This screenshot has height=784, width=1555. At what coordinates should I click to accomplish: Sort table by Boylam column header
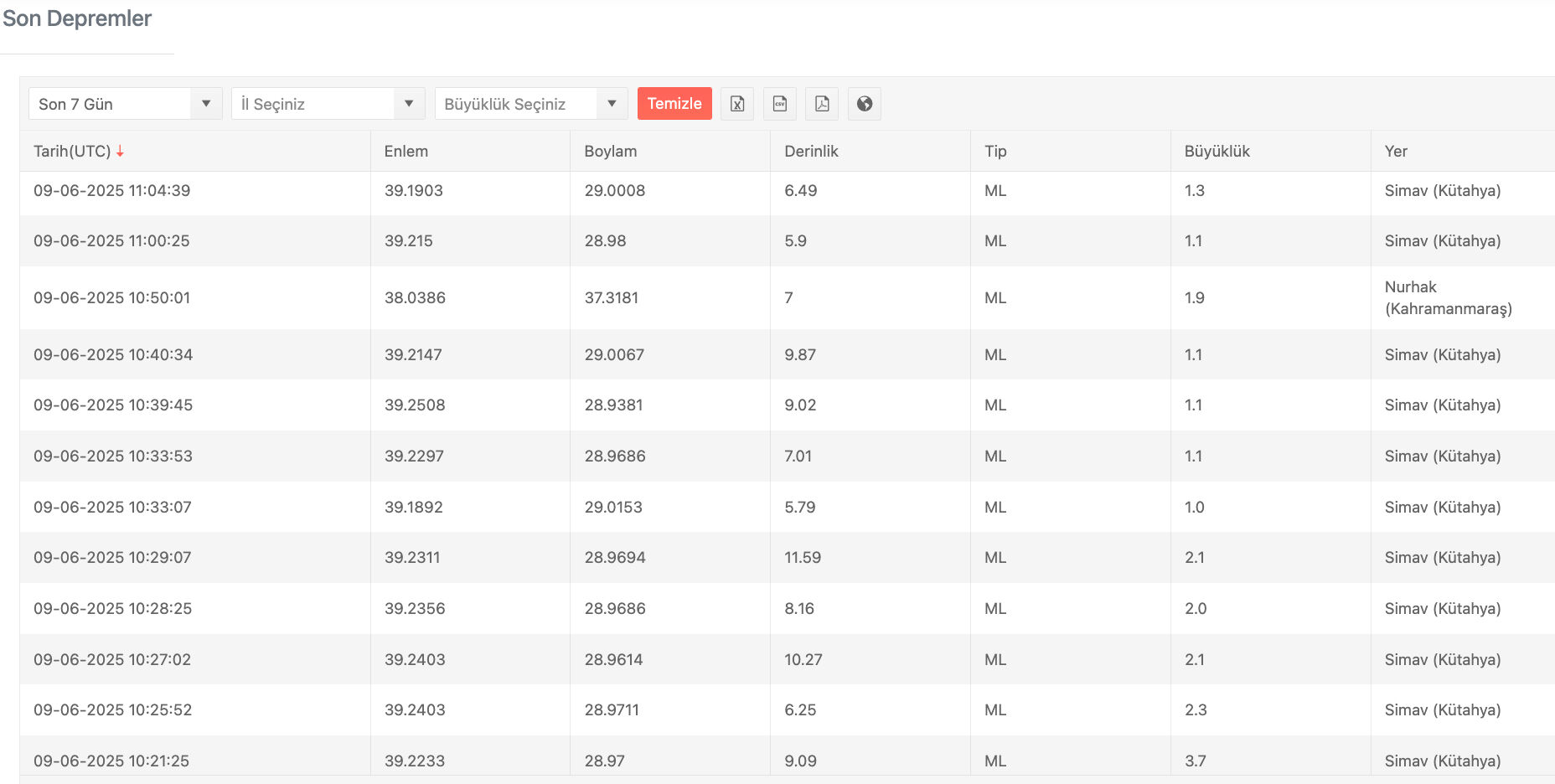(x=611, y=152)
